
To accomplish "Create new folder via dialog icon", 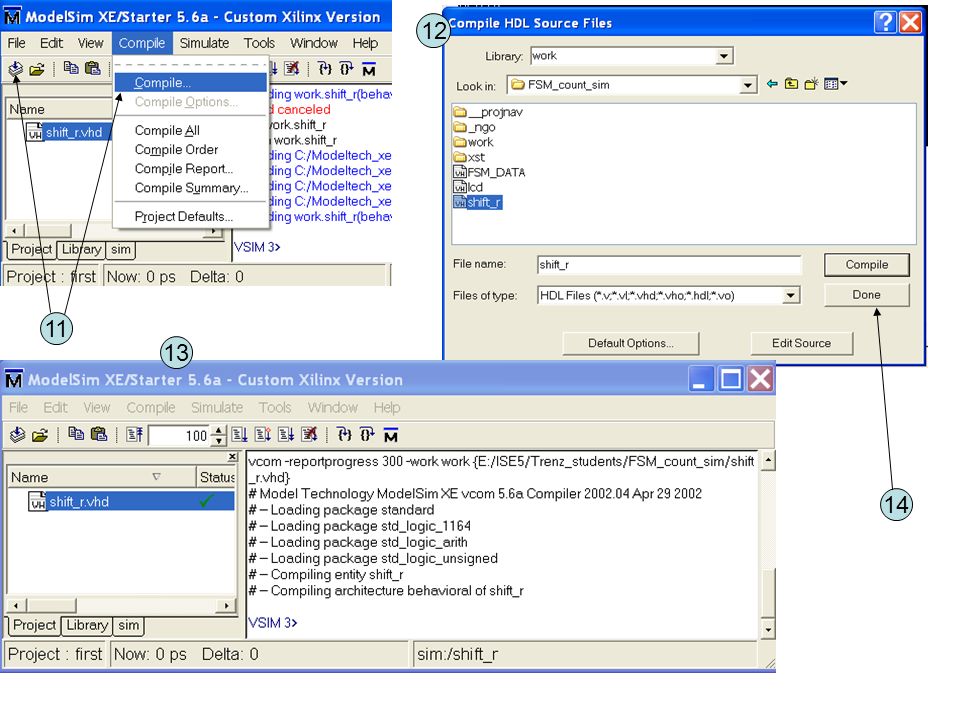I will click(x=811, y=84).
